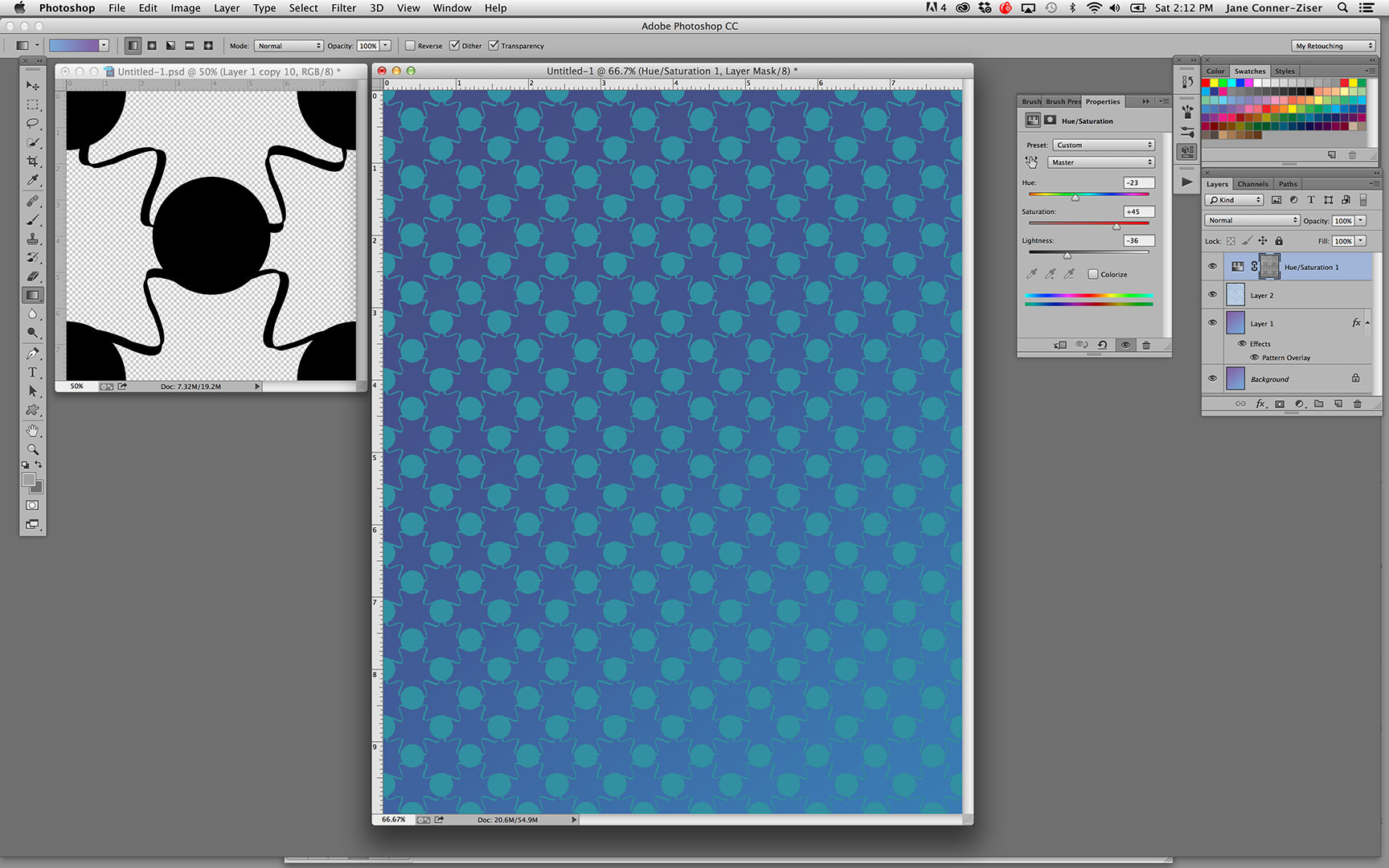Open the layer blend mode Normal dropdown
1389x868 pixels.
1252,220
